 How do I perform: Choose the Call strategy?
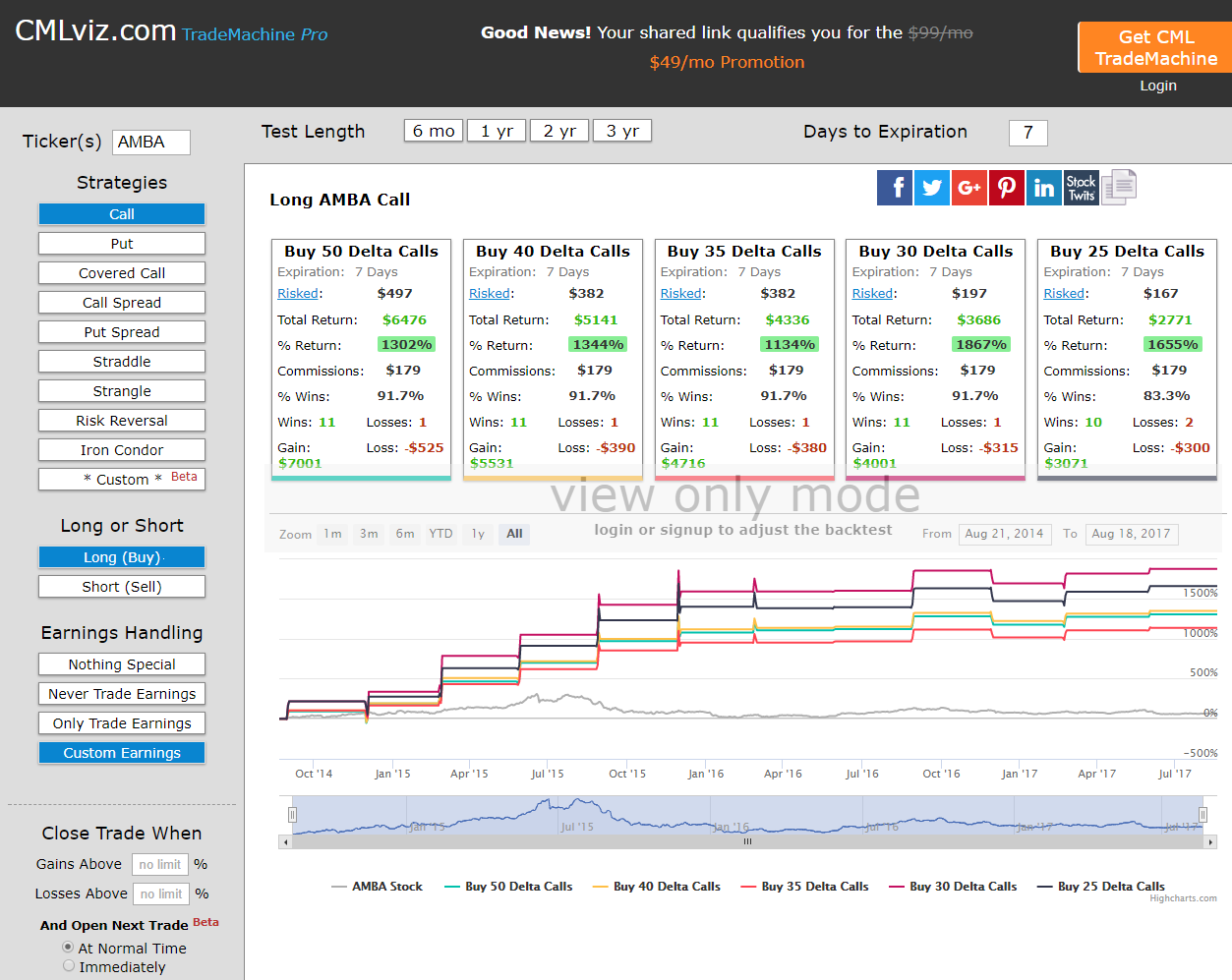pos(122,214)
